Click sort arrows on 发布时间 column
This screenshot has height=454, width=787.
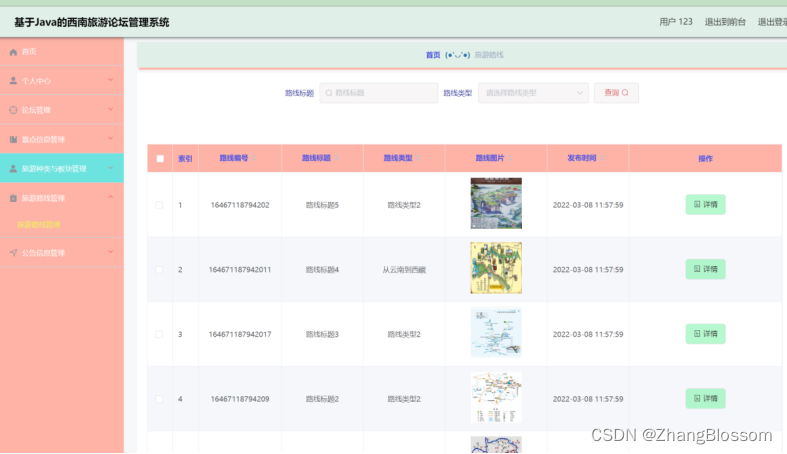[602, 158]
